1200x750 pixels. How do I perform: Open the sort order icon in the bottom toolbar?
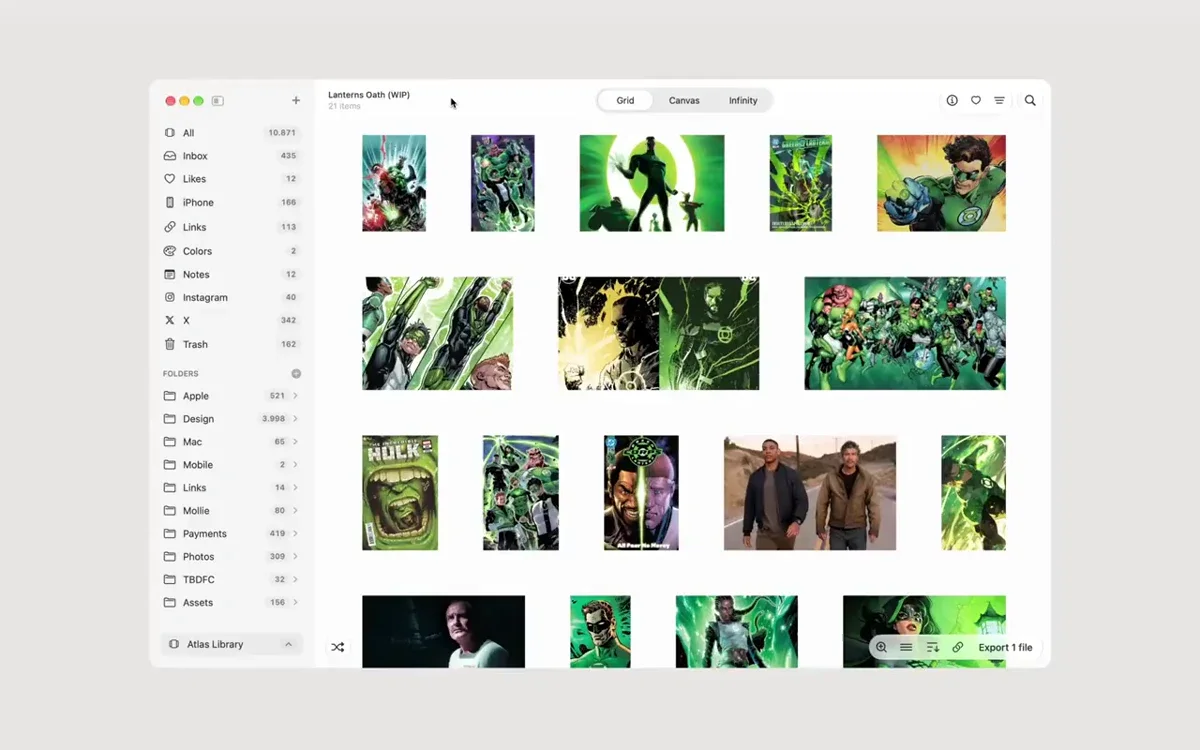pyautogui.click(x=932, y=647)
